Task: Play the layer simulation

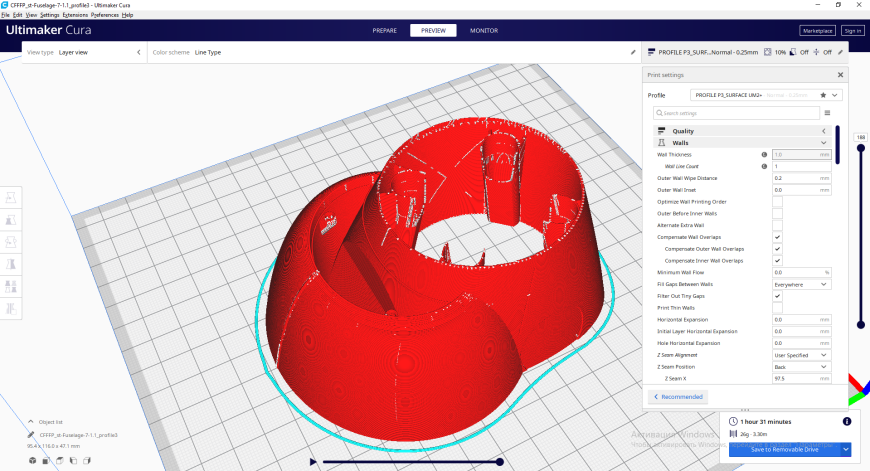Action: (313, 462)
